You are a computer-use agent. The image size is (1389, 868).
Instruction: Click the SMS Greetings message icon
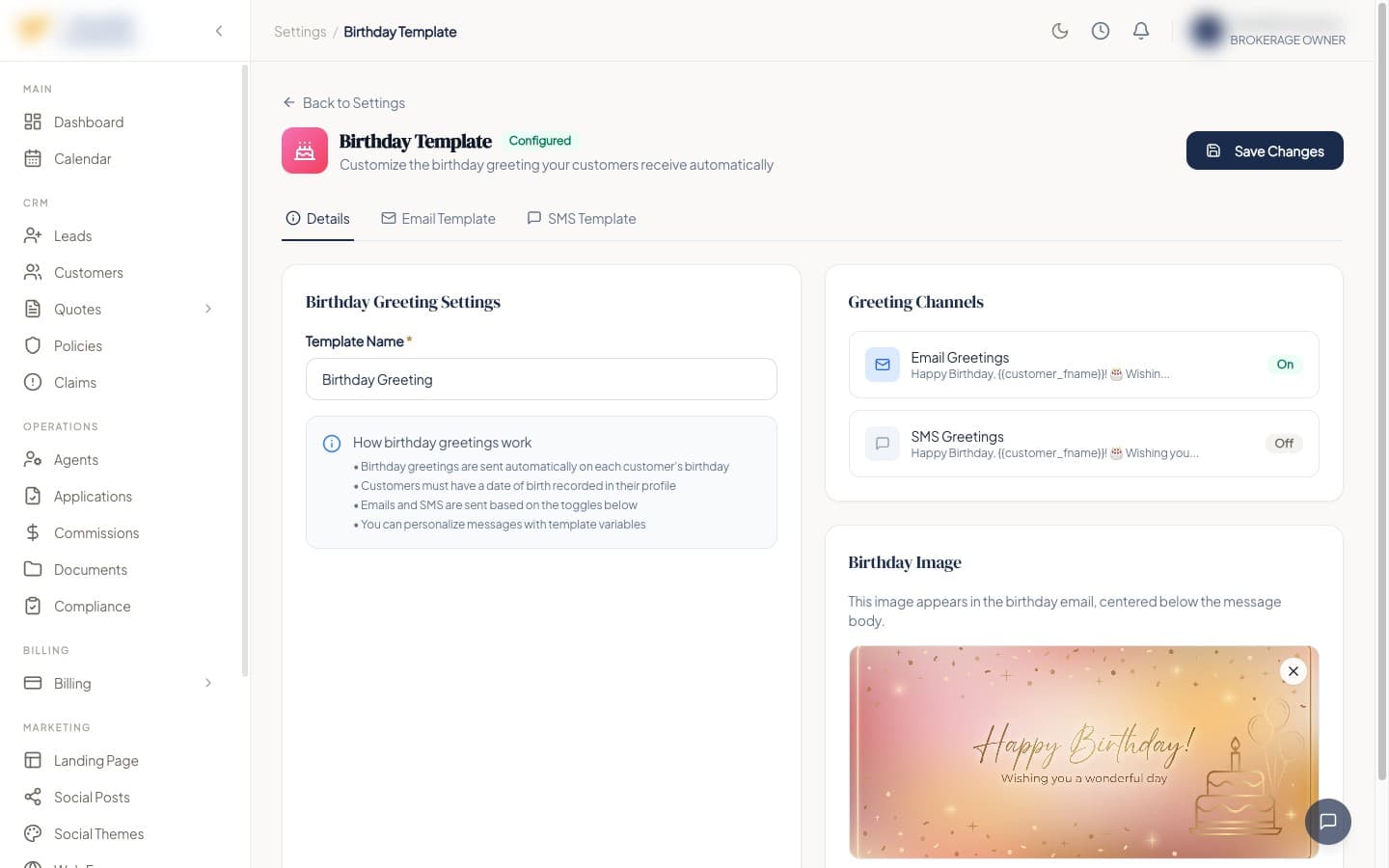(883, 444)
